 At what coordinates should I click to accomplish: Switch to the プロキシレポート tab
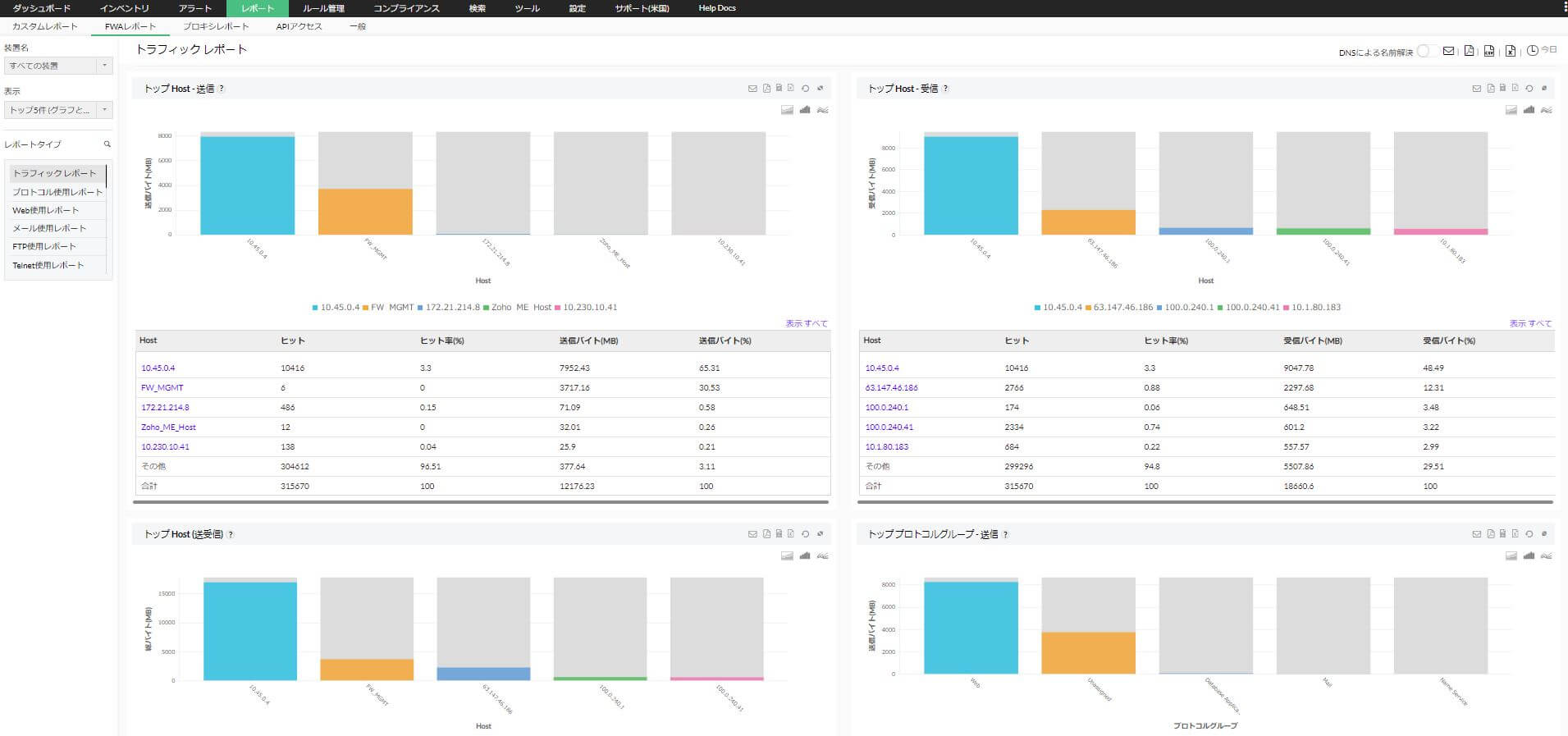[216, 26]
